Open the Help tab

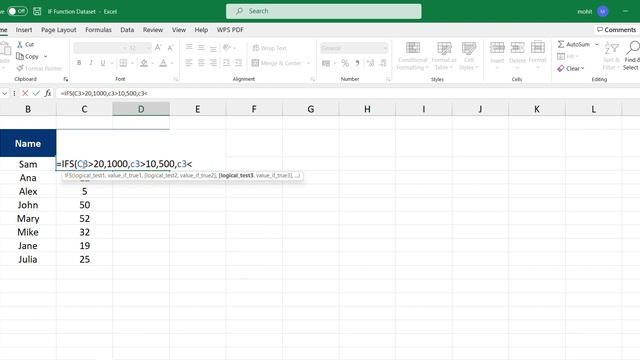pyautogui.click(x=201, y=30)
